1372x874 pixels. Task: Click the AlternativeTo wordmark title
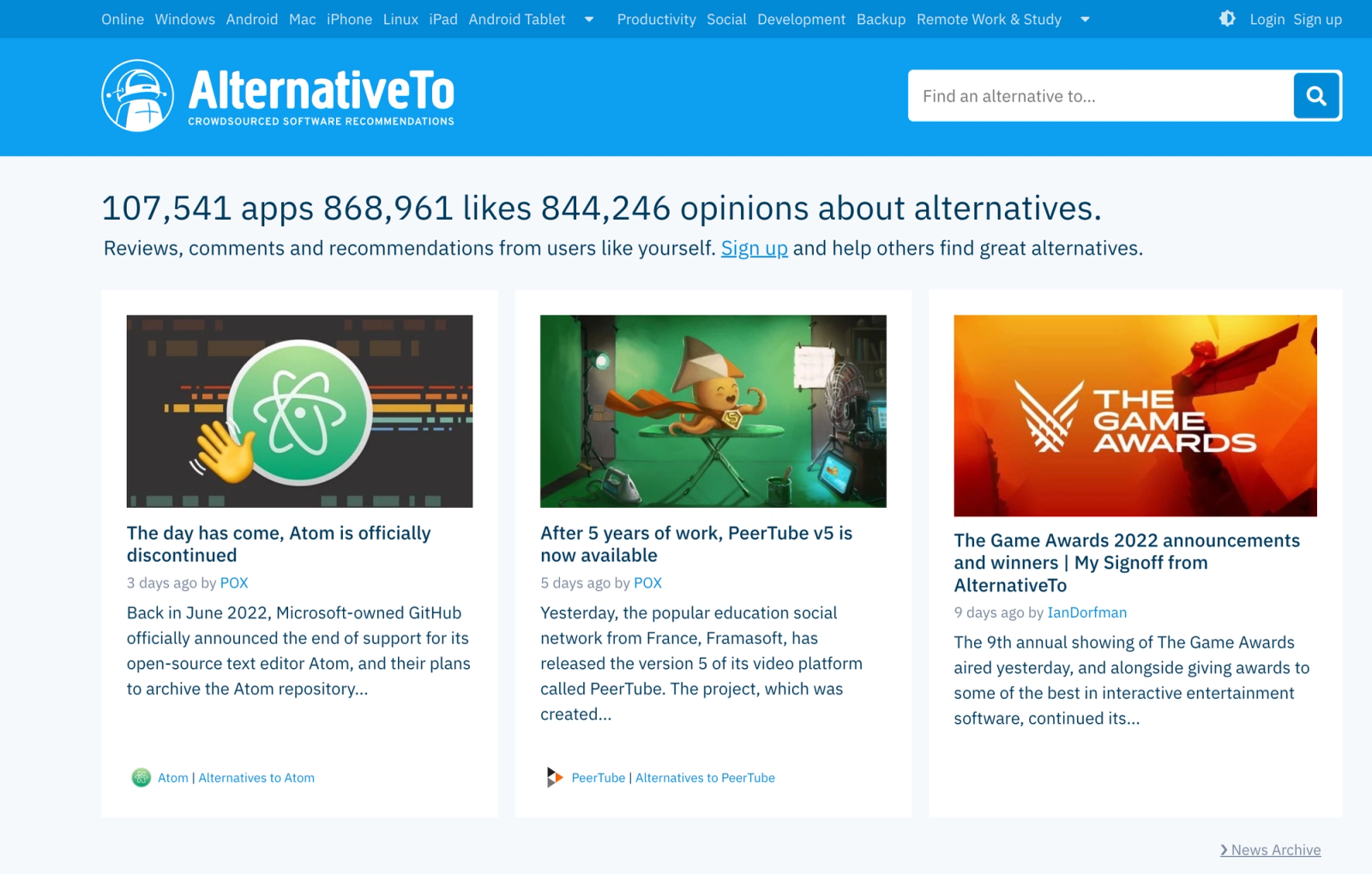click(322, 90)
